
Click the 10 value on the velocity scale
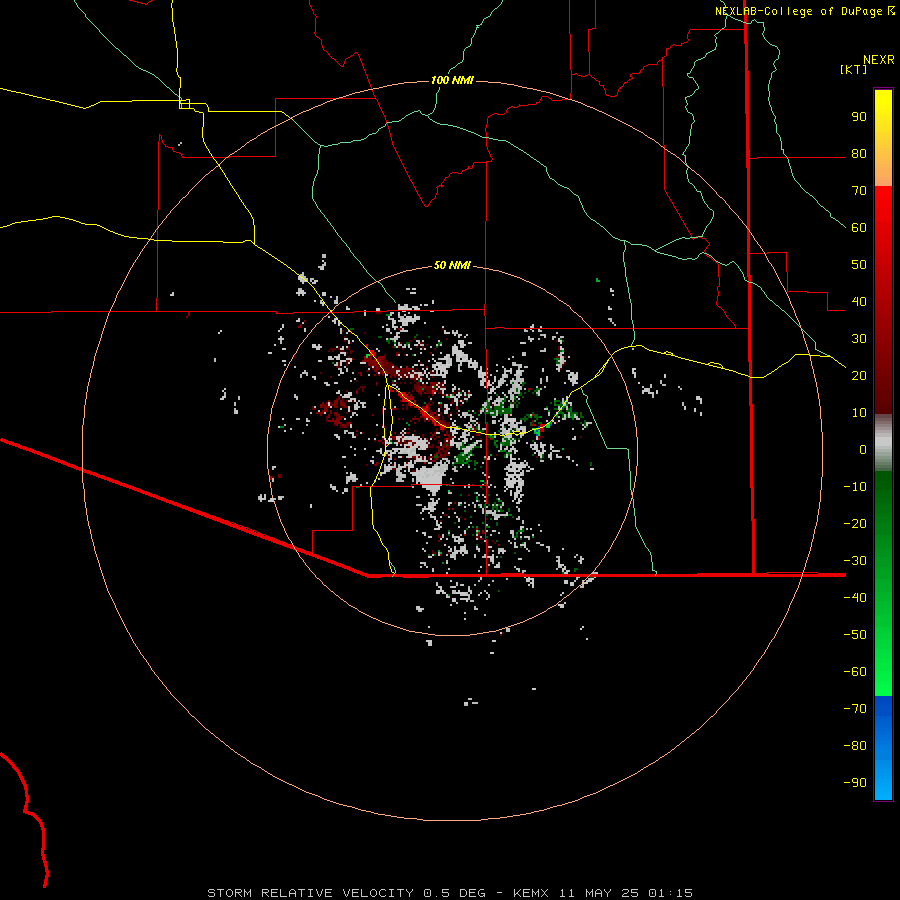point(859,413)
